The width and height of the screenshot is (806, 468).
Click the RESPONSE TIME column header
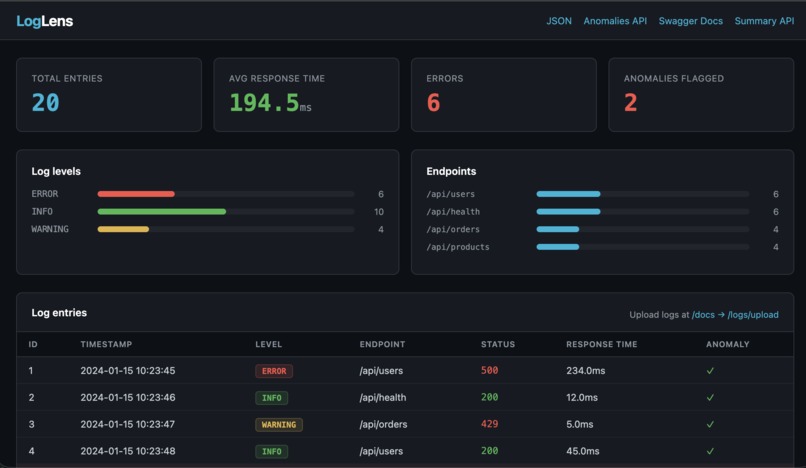[x=601, y=344]
